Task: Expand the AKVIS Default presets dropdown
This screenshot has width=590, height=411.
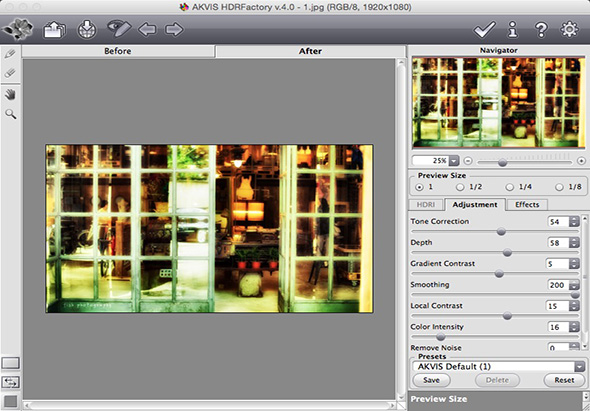Action: click(579, 366)
